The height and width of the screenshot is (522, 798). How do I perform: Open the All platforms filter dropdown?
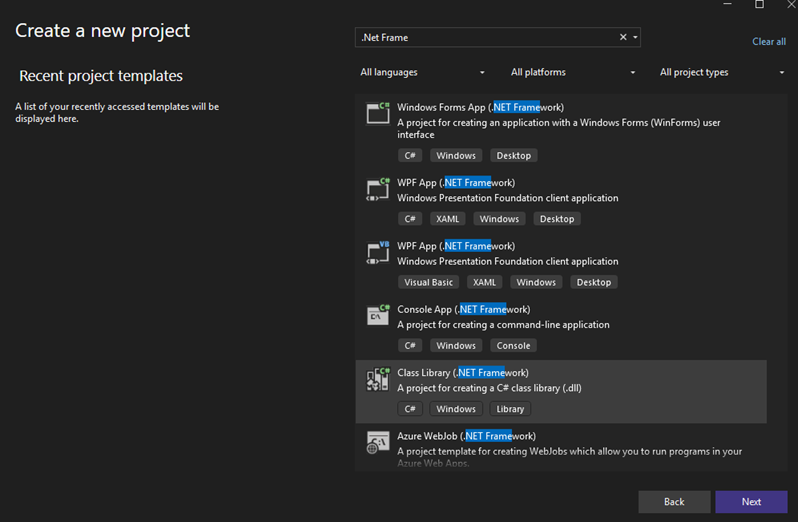572,72
